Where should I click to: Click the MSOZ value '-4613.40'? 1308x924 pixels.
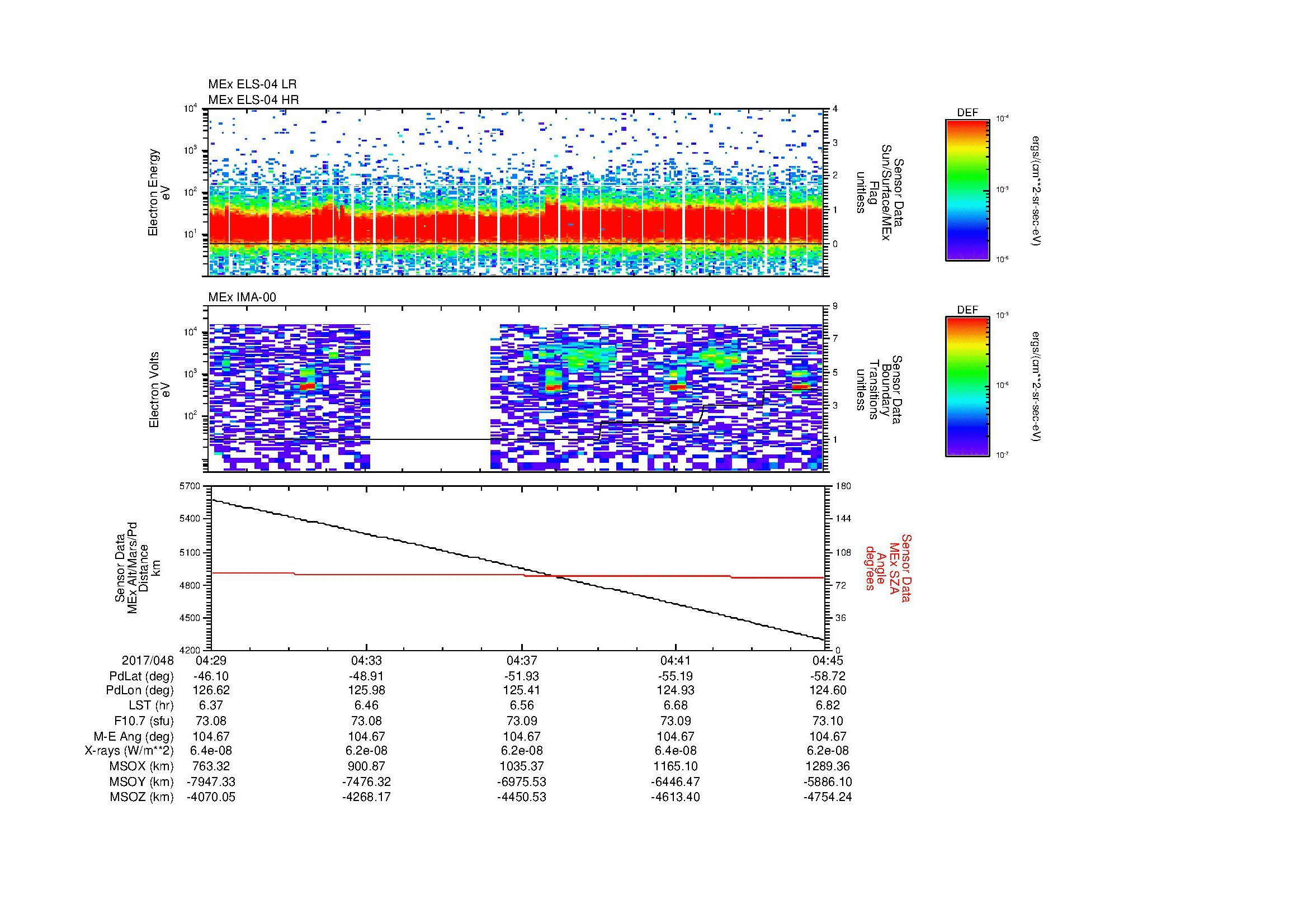(676, 797)
